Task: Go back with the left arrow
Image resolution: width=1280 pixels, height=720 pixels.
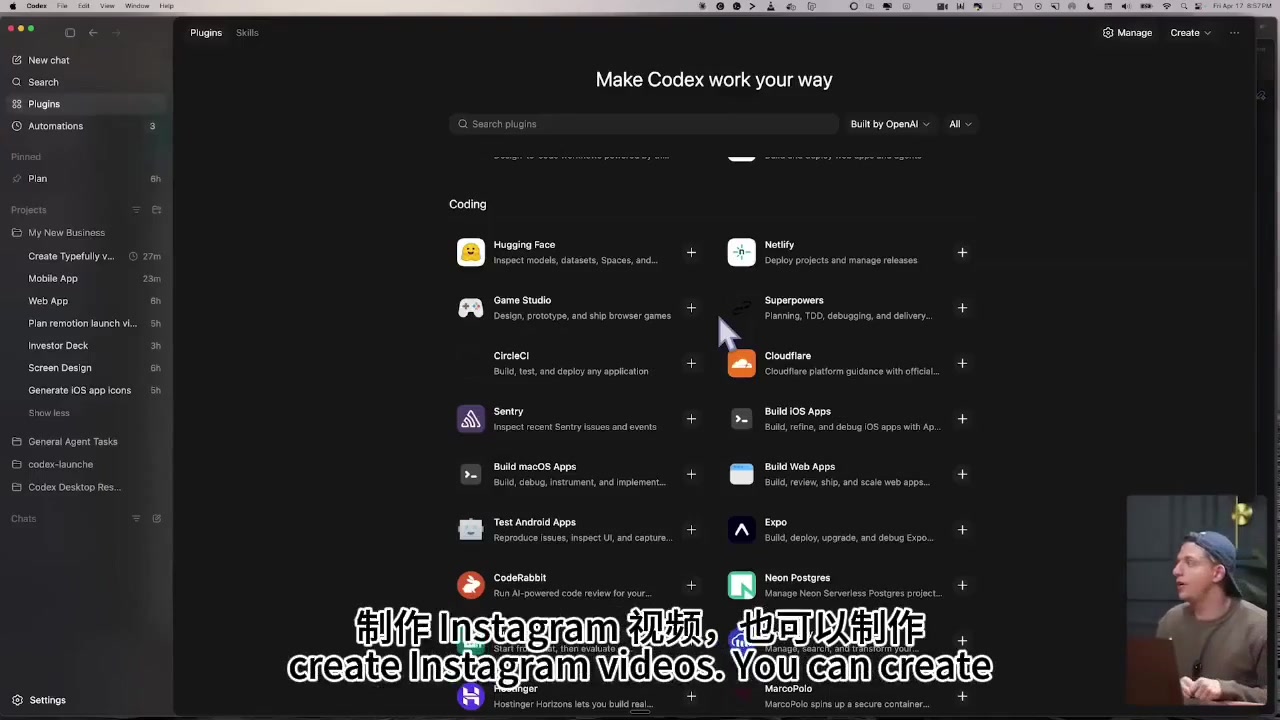Action: point(93,33)
